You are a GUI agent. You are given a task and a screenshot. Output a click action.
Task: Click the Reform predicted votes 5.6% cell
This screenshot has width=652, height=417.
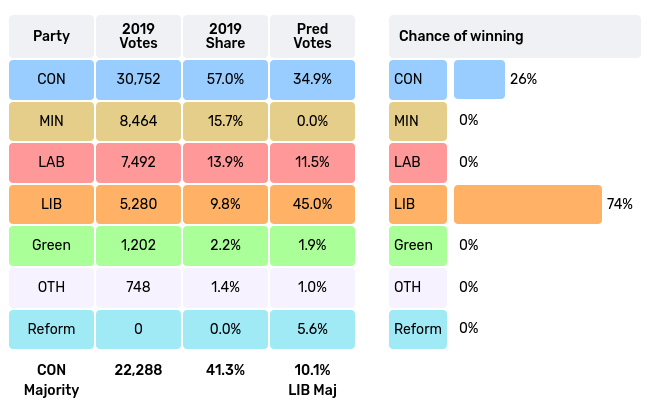(312, 328)
